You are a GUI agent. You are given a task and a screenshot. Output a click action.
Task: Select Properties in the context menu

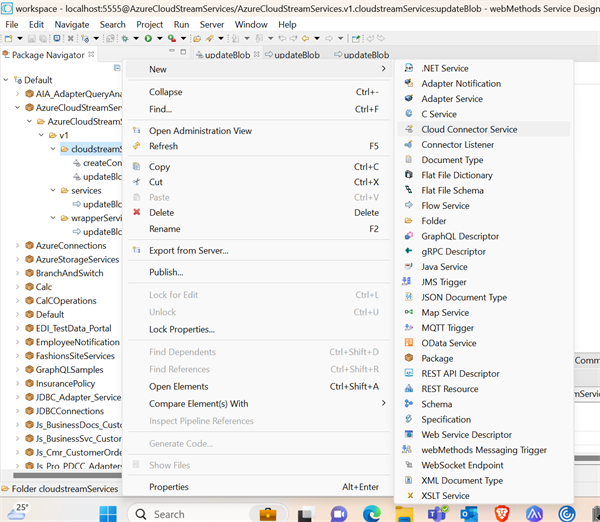pos(259,487)
